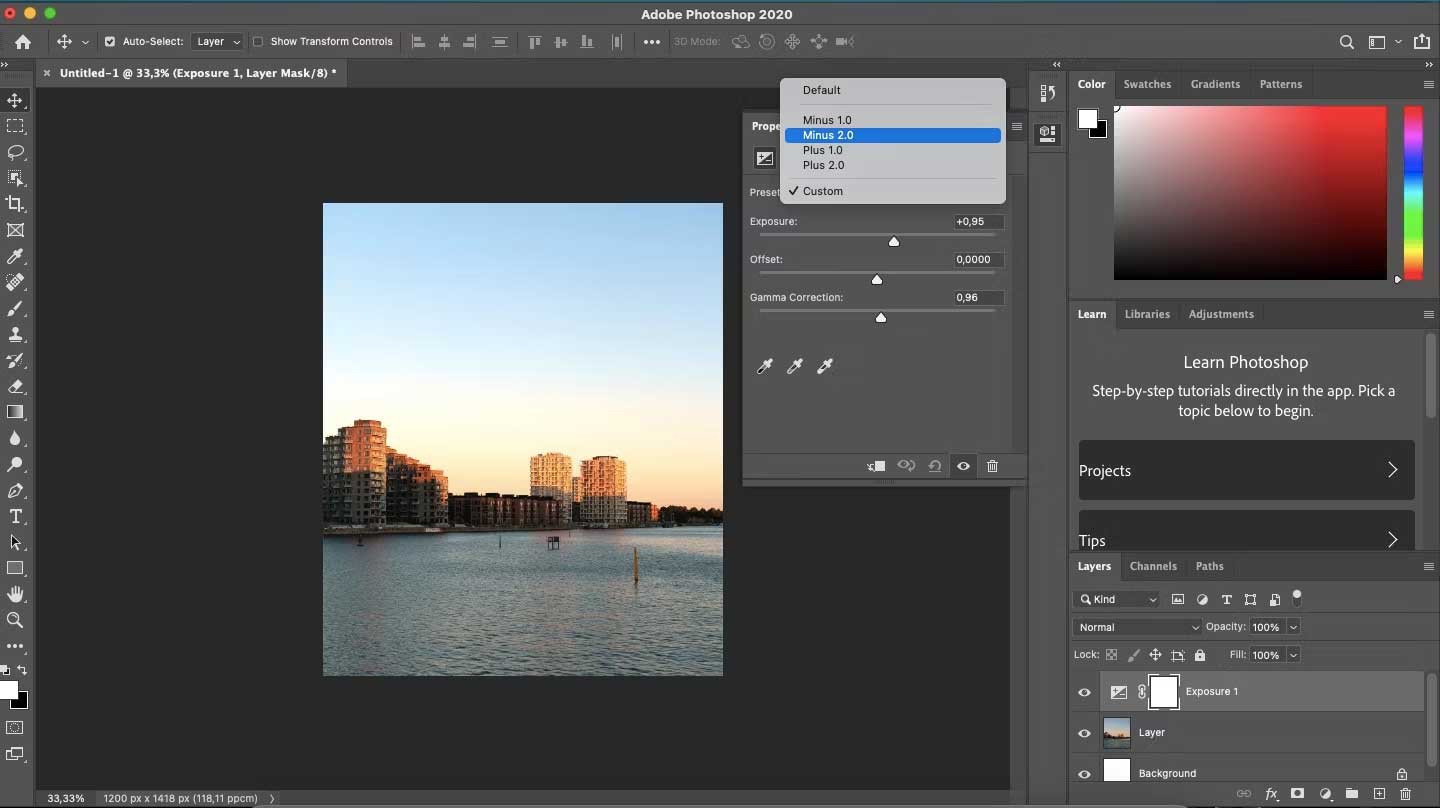Open the Normal blend mode dropdown
Viewport: 1440px width, 808px height.
pyautogui.click(x=1137, y=627)
